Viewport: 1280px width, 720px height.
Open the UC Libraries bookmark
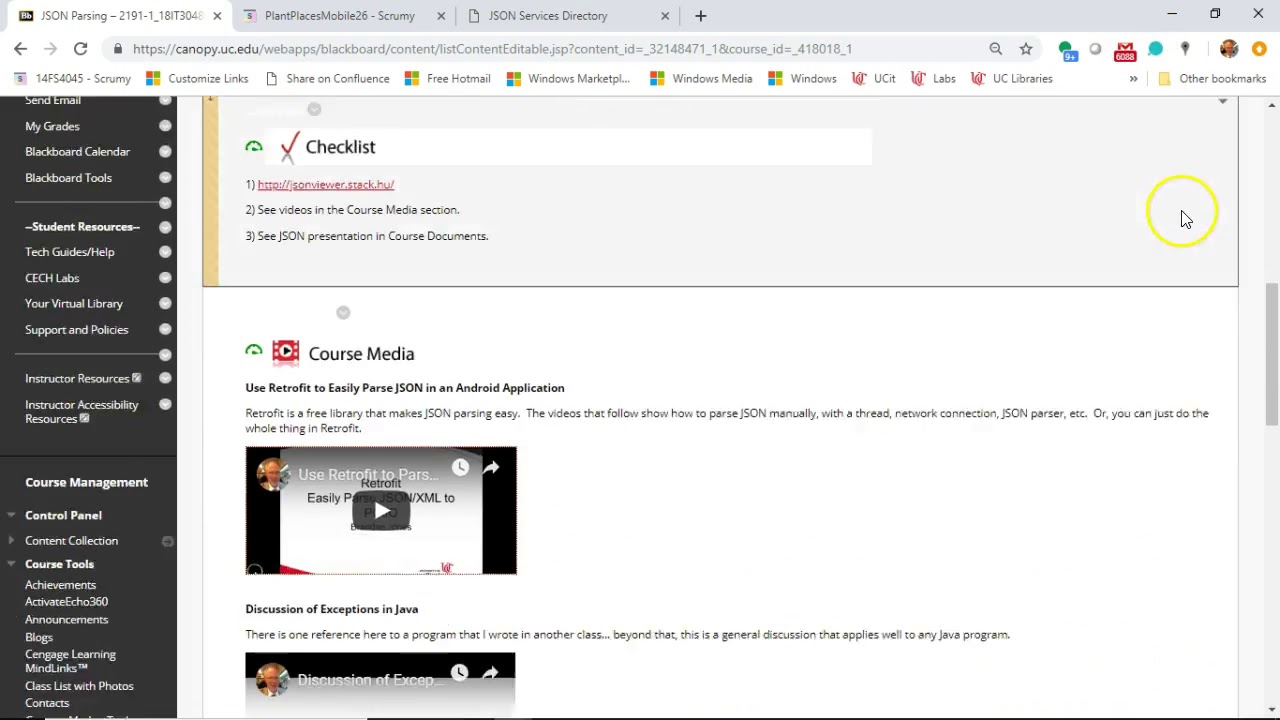(x=1011, y=78)
